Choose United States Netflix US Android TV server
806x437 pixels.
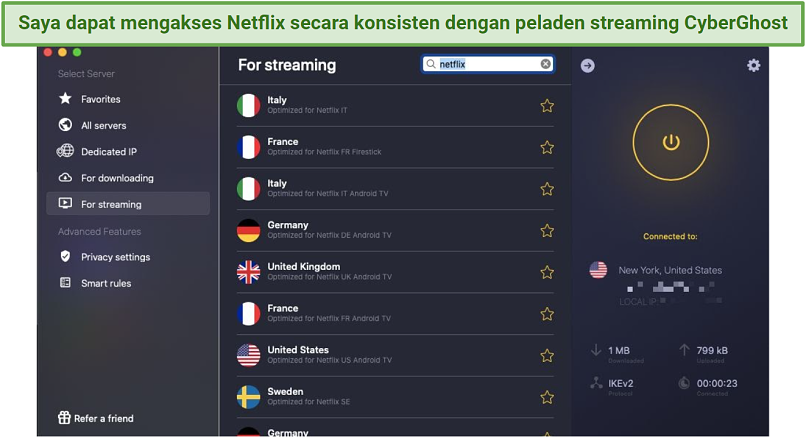pyautogui.click(x=395, y=355)
